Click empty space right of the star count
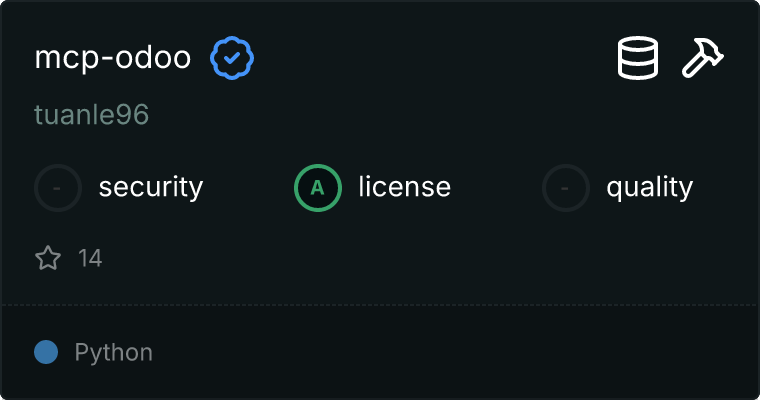 pos(400,259)
